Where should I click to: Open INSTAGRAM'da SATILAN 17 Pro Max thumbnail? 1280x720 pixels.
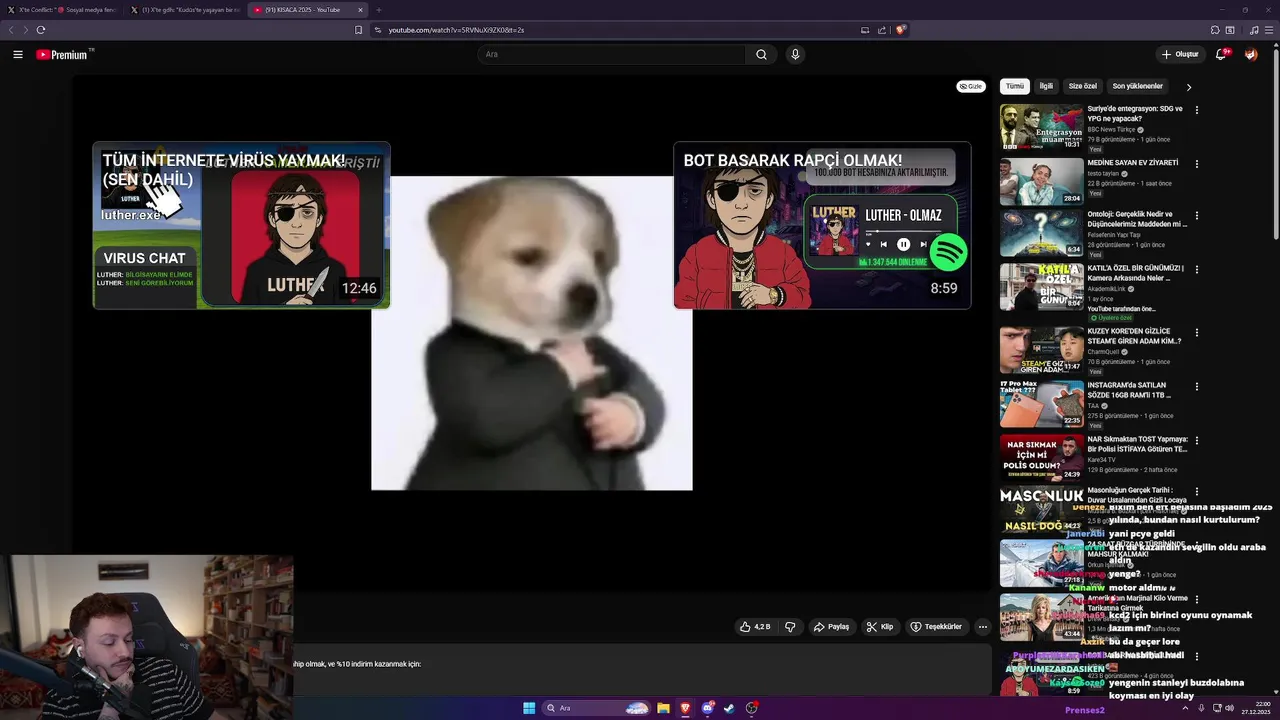[x=1041, y=403]
